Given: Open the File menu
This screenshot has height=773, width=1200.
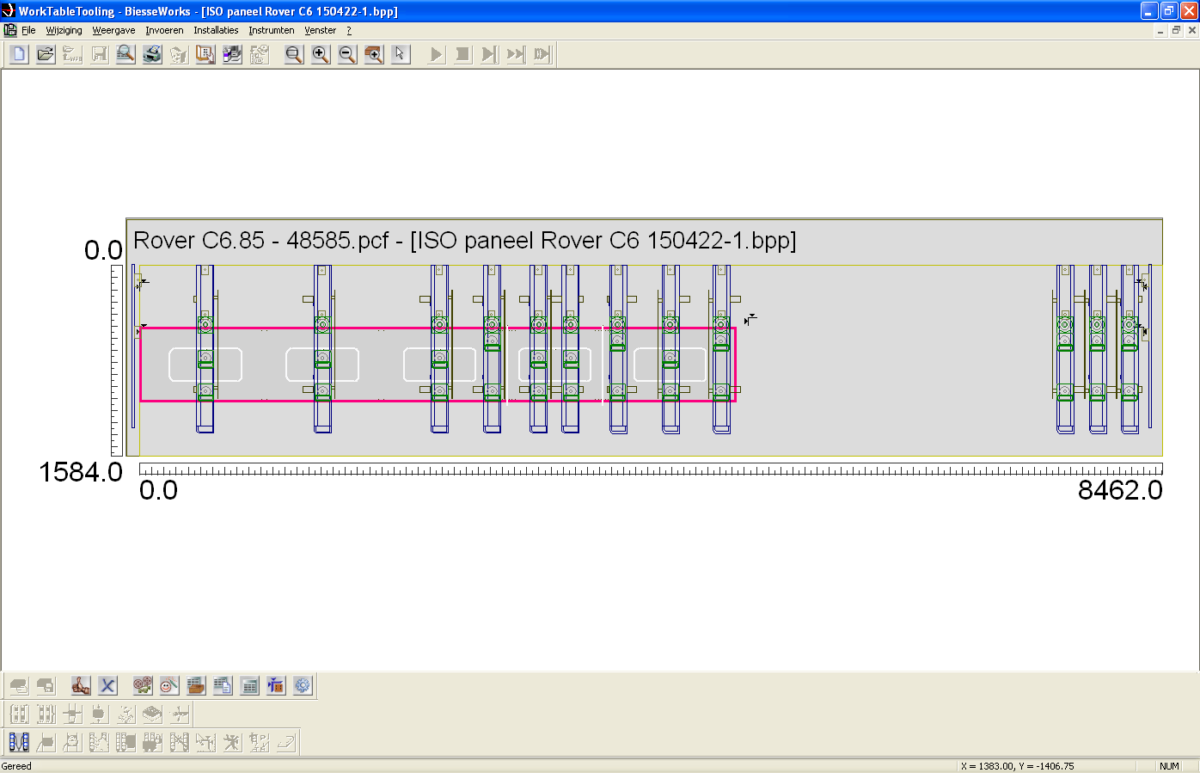Looking at the screenshot, I should click(28, 30).
